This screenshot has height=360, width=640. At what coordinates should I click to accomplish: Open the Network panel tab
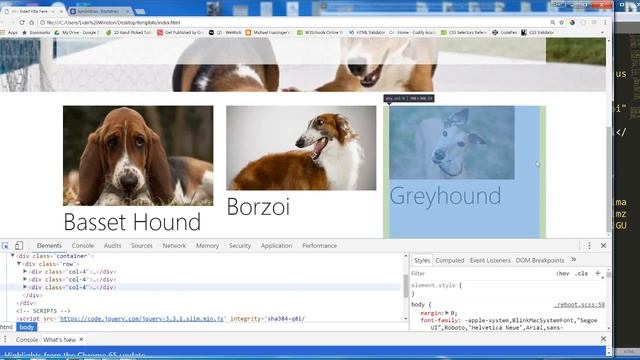pos(174,246)
